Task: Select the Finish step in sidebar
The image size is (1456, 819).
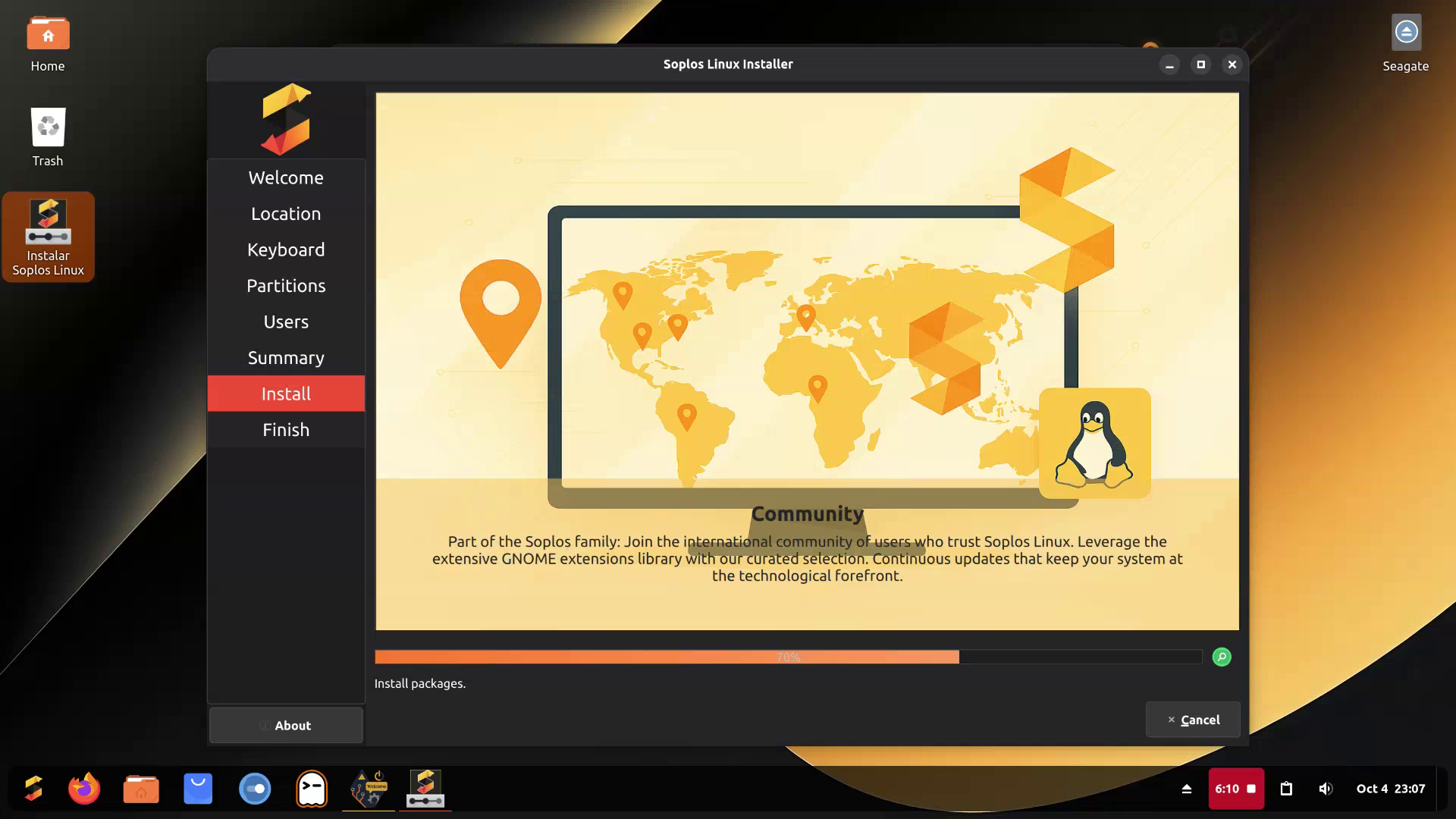Action: pyautogui.click(x=286, y=430)
